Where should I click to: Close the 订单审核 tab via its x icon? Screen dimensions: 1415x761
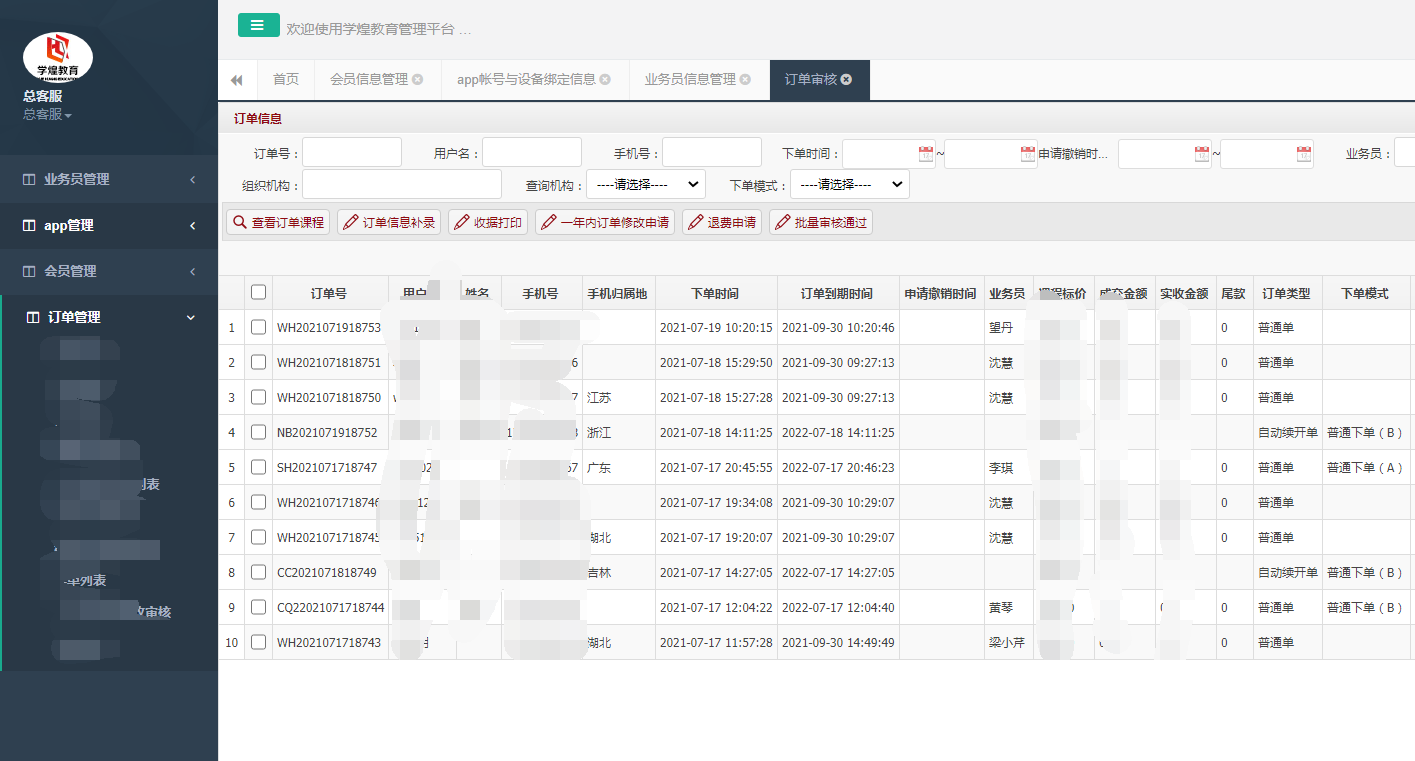coord(847,80)
